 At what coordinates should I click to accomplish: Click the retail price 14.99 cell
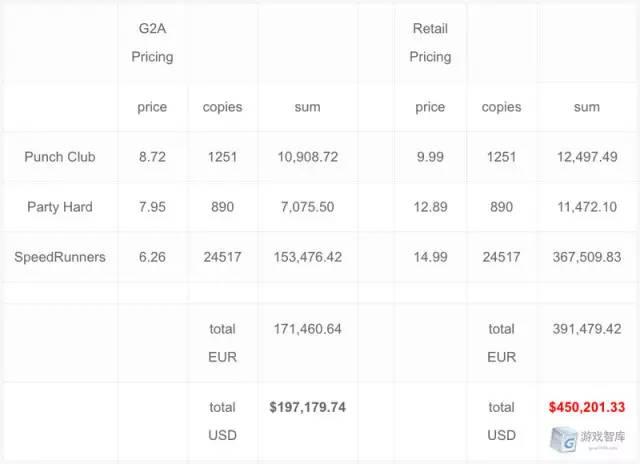pyautogui.click(x=430, y=257)
